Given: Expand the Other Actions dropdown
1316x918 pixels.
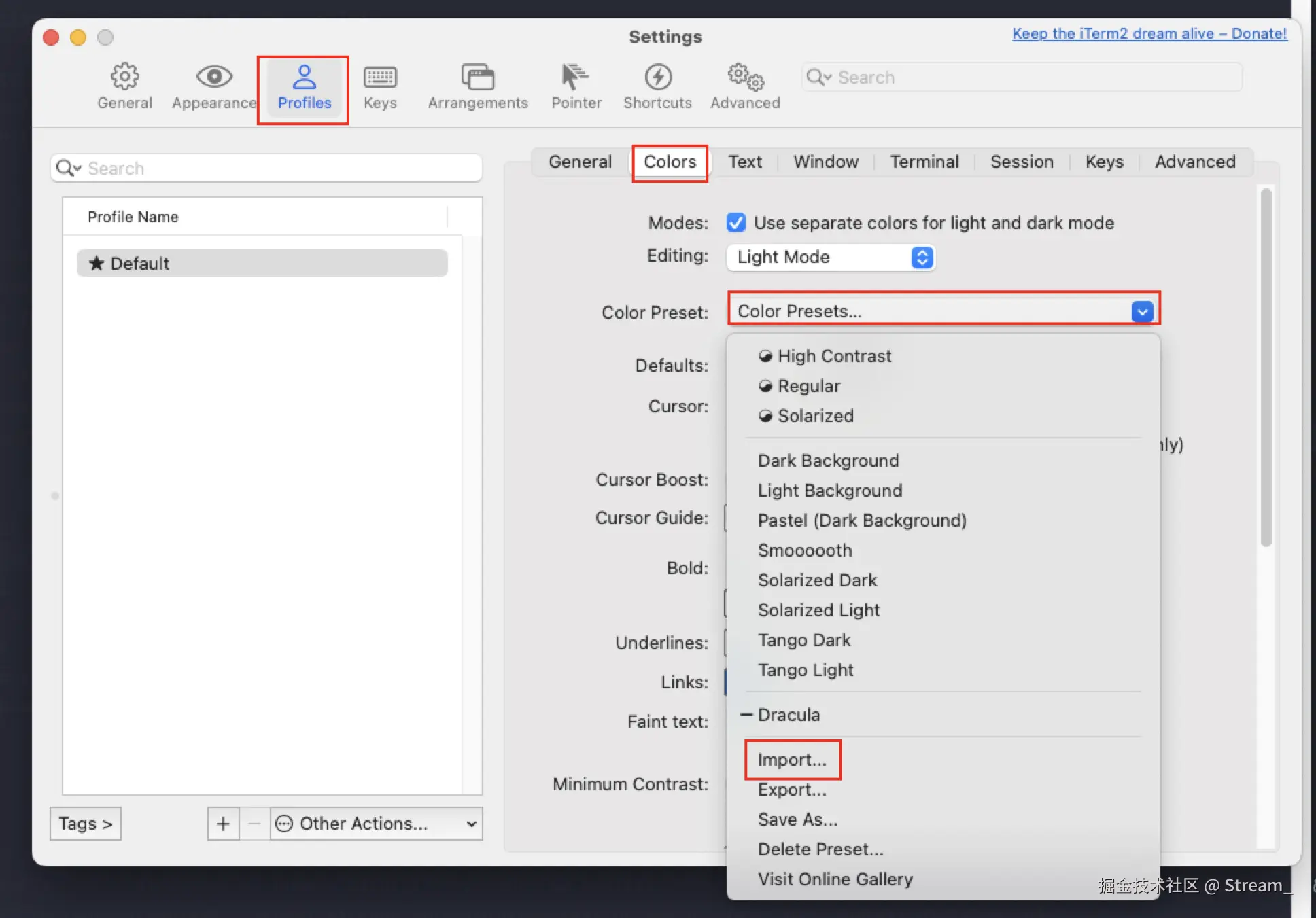Looking at the screenshot, I should click(376, 824).
